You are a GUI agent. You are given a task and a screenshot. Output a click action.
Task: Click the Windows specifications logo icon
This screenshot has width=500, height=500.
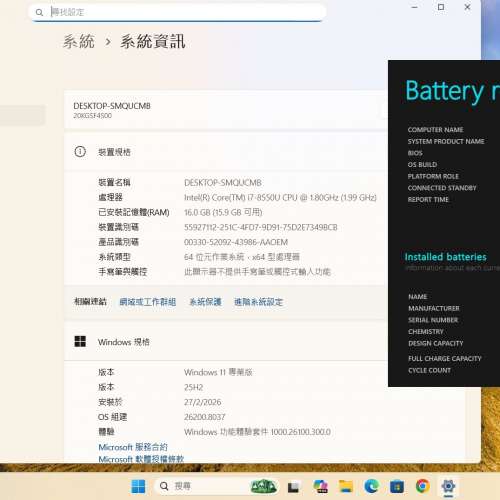tap(80, 341)
